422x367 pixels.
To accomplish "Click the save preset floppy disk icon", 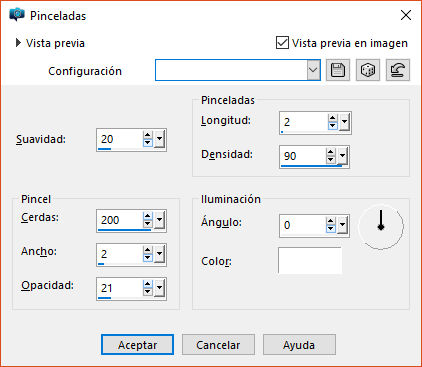I will pos(338,70).
